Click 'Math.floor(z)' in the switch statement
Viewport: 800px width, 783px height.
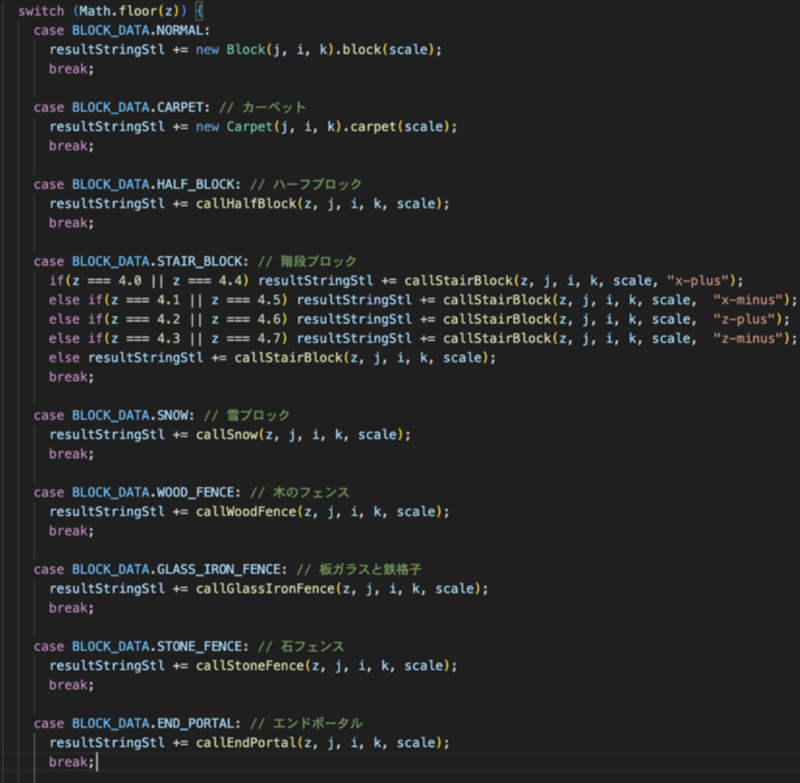(129, 11)
